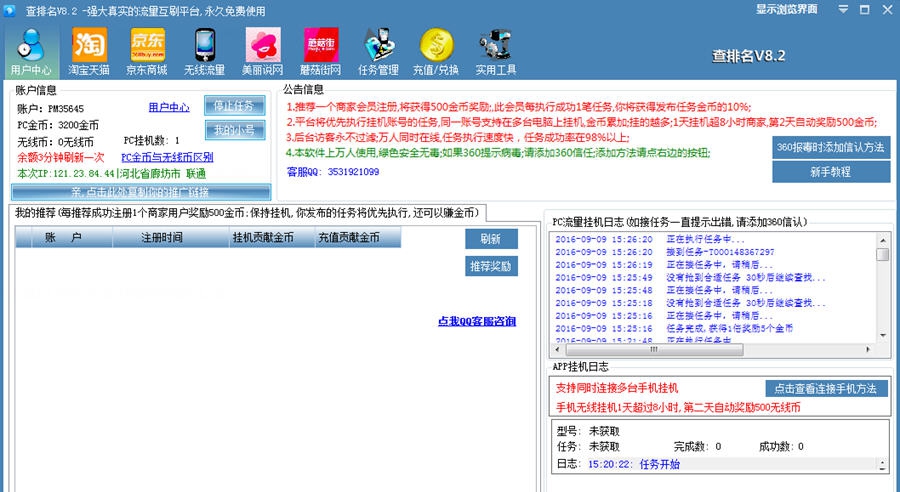Open the 用户中心 toolbar icon
Screen dimensions: 900x492
click(31, 52)
